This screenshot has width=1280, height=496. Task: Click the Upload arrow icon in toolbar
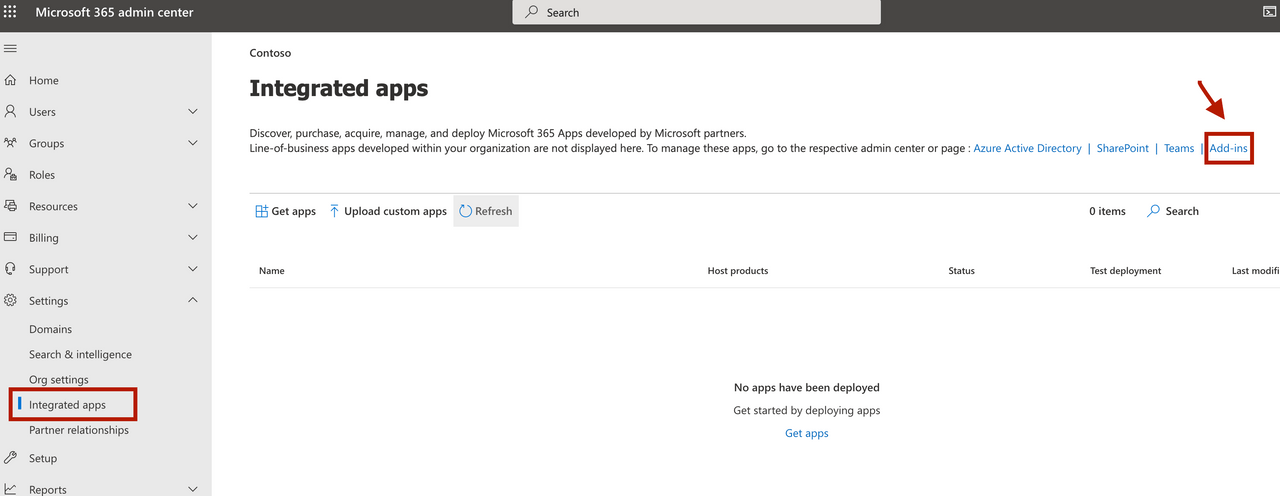click(x=334, y=211)
